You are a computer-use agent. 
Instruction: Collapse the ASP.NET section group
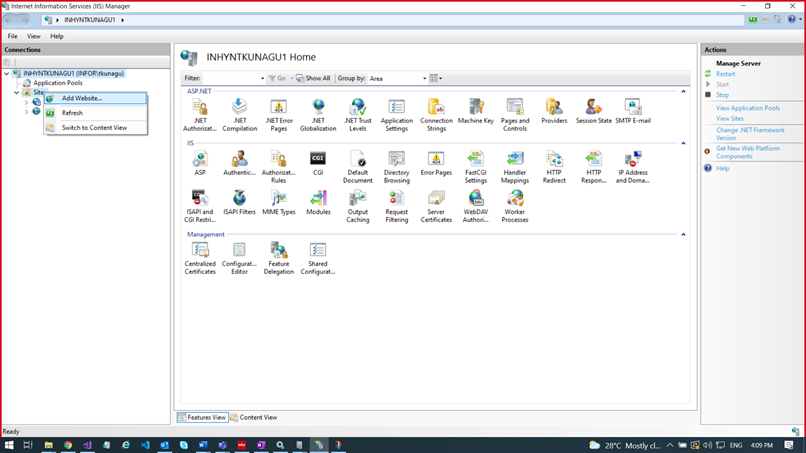[x=683, y=92]
